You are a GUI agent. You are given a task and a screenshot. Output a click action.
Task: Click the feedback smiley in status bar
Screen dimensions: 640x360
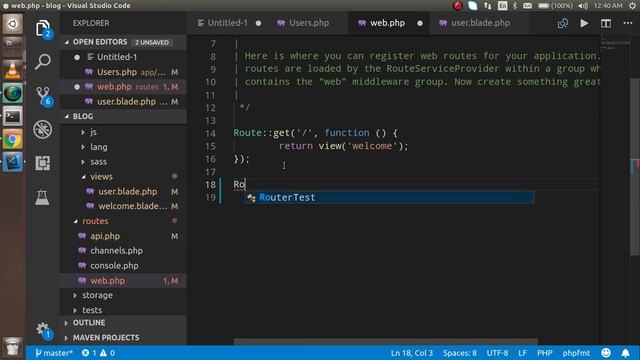pyautogui.click(x=606, y=353)
